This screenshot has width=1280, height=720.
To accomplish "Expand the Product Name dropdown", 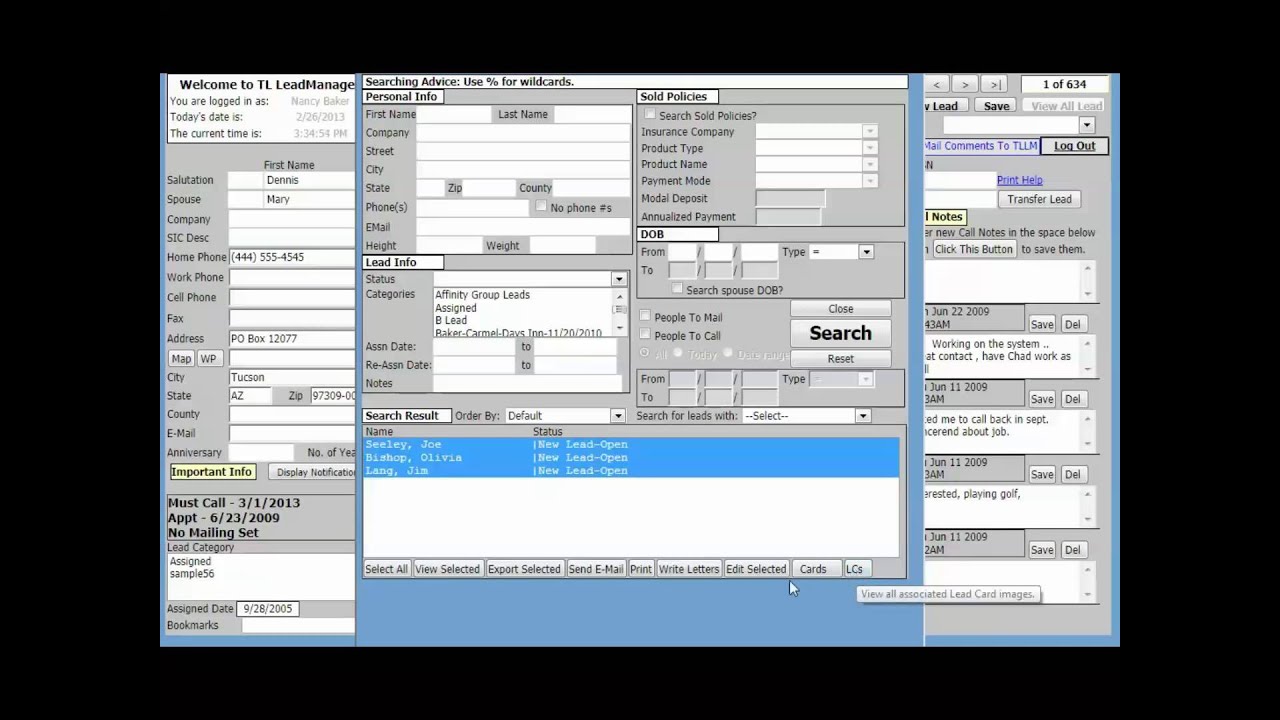I will [x=870, y=164].
